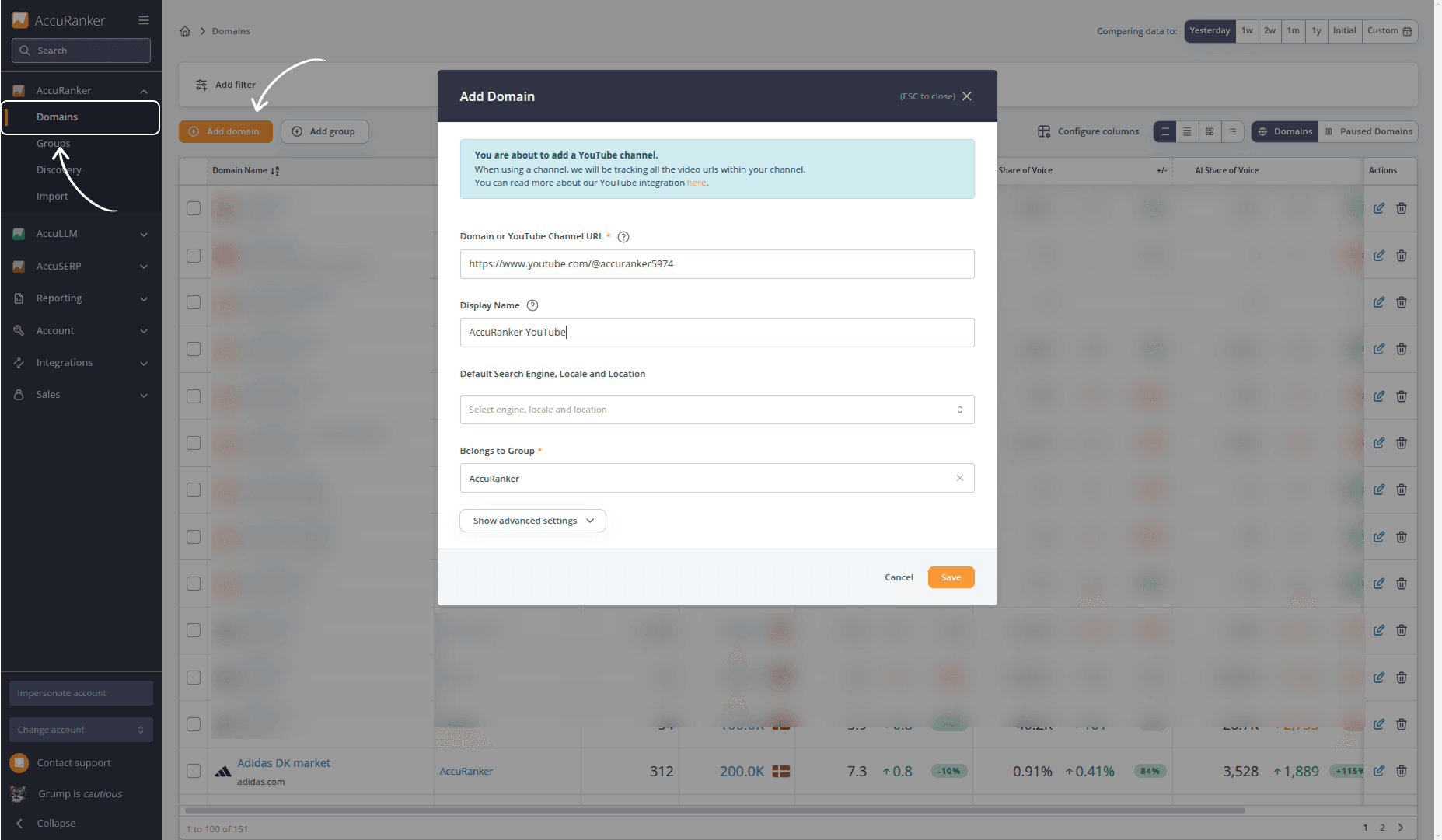Screen dimensions: 1442x840
Task: Select the indented list view icon
Action: click(x=1232, y=131)
